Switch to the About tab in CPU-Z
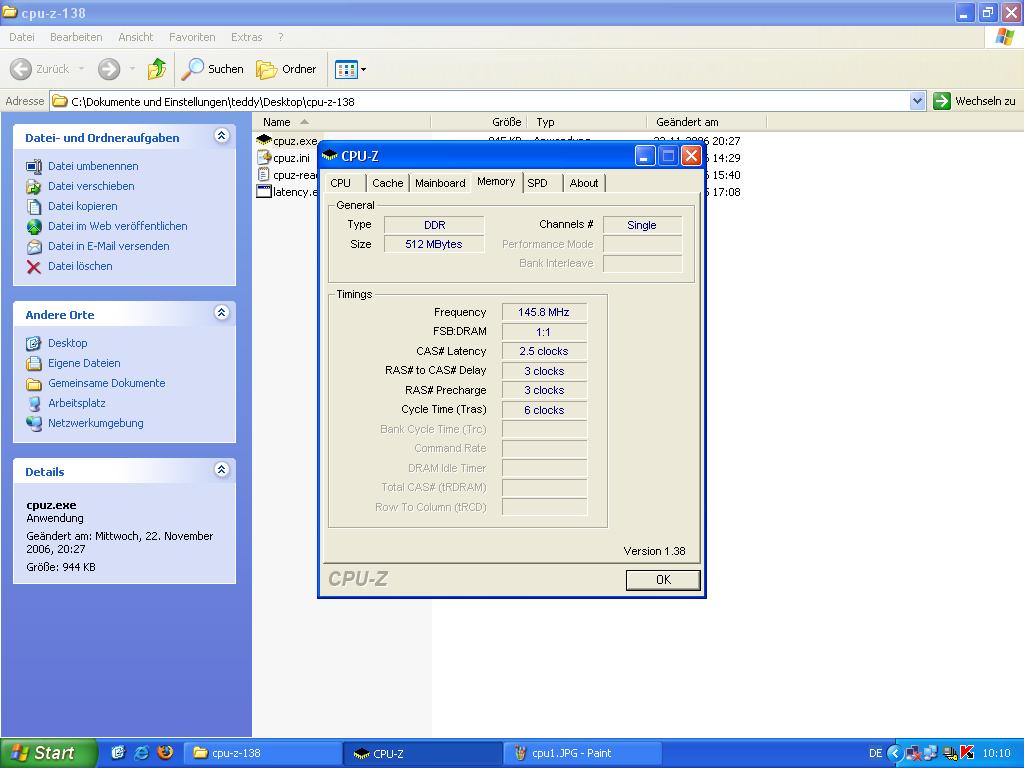1024x768 pixels. click(583, 184)
